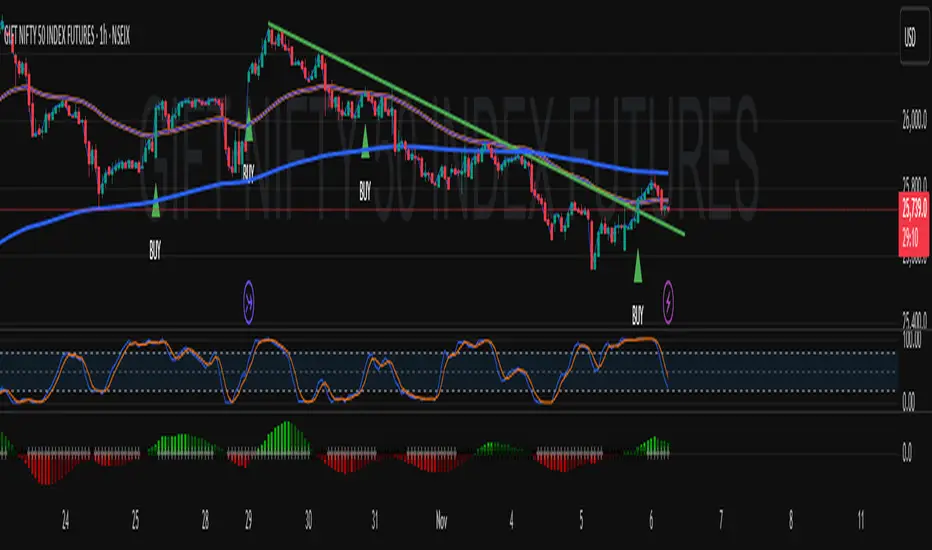932x550 pixels.
Task: Click the 26,000.0 price axis label
Action: (x=914, y=122)
